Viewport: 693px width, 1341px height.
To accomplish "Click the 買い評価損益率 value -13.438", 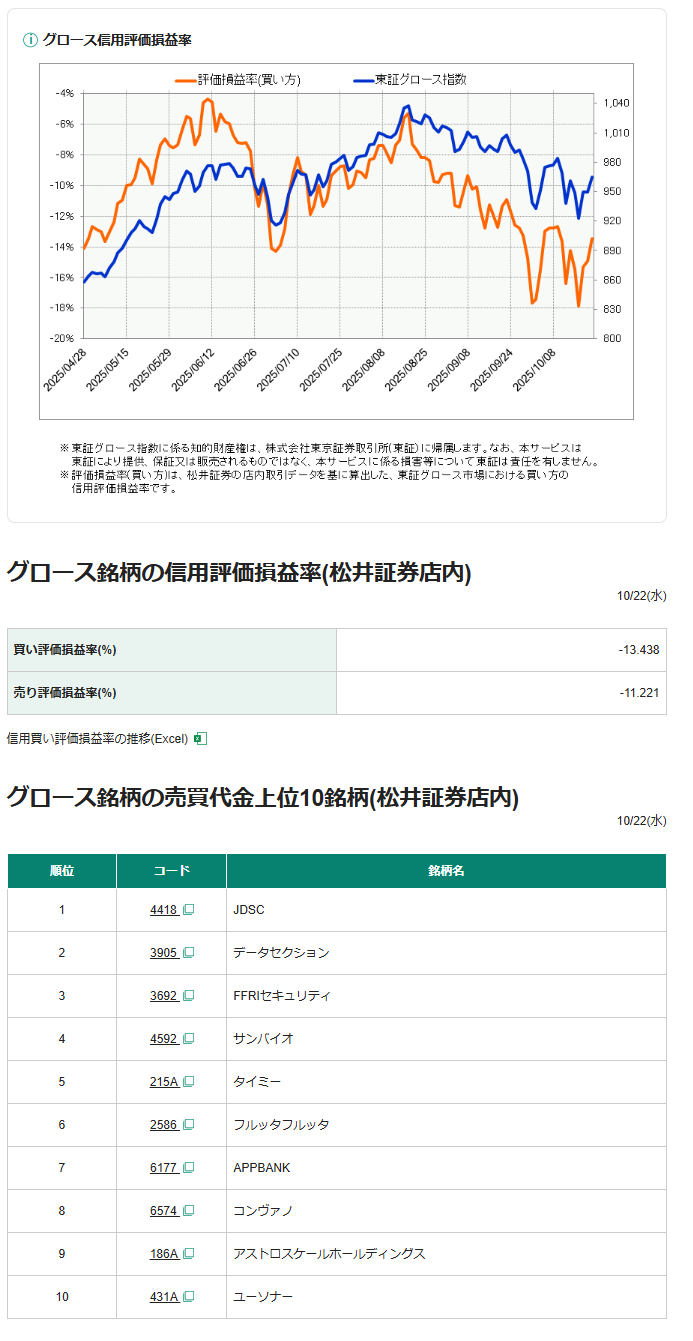I will click(638, 650).
